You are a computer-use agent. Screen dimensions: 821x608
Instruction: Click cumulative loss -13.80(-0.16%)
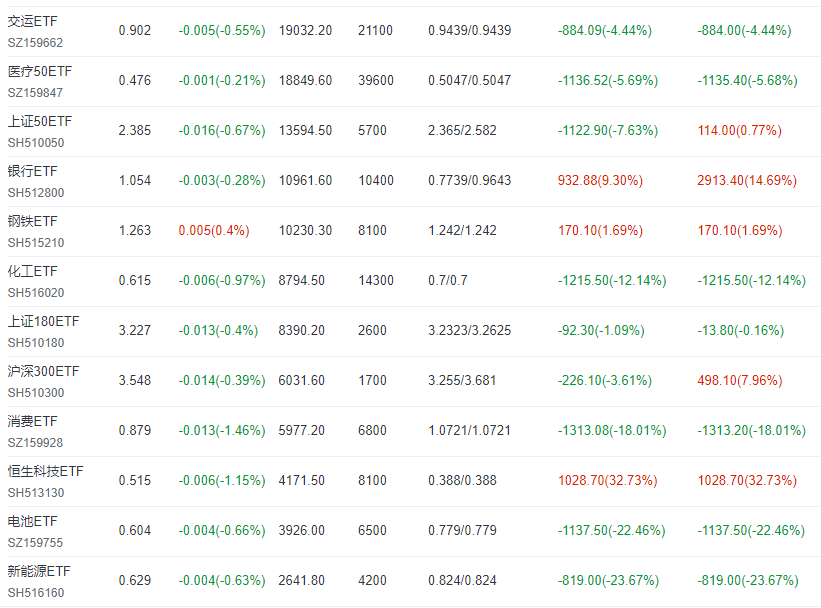point(740,330)
